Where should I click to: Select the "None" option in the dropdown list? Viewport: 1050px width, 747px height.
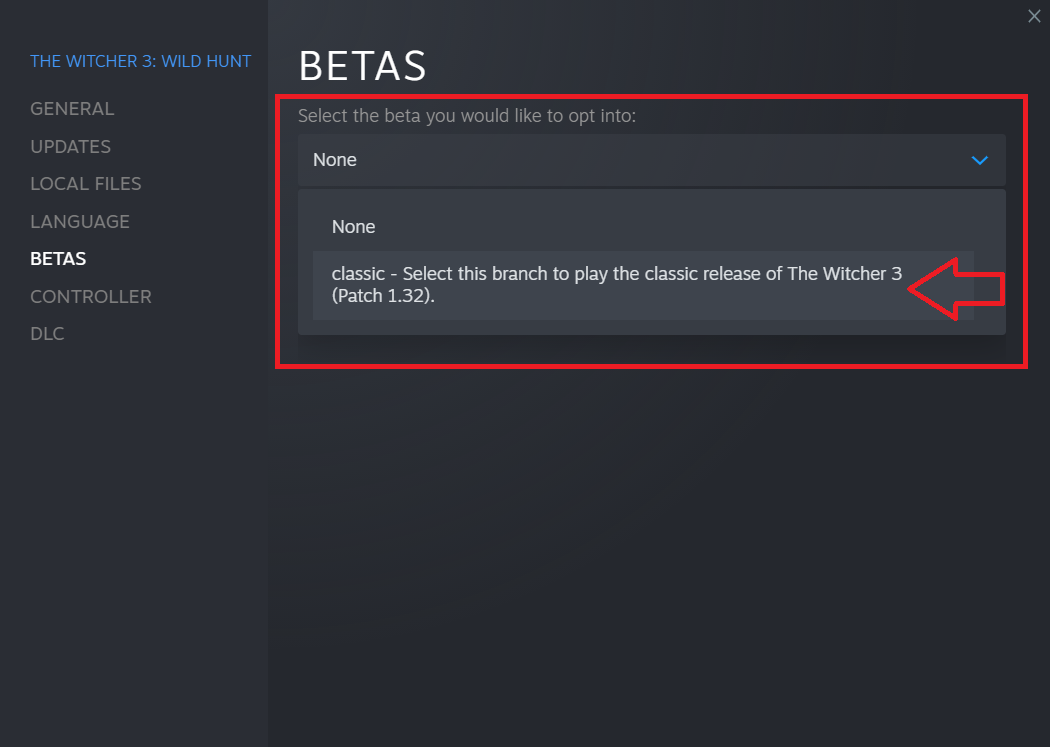tap(354, 227)
